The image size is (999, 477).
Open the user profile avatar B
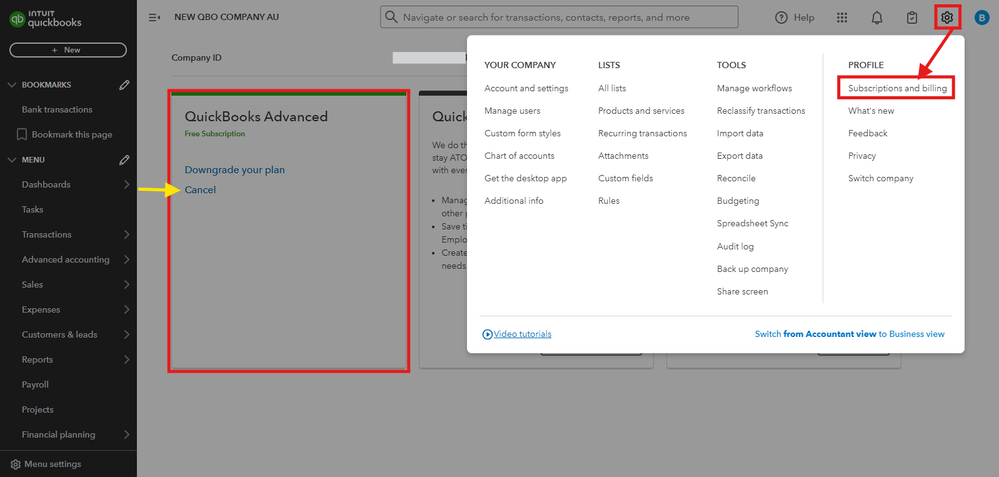[981, 18]
